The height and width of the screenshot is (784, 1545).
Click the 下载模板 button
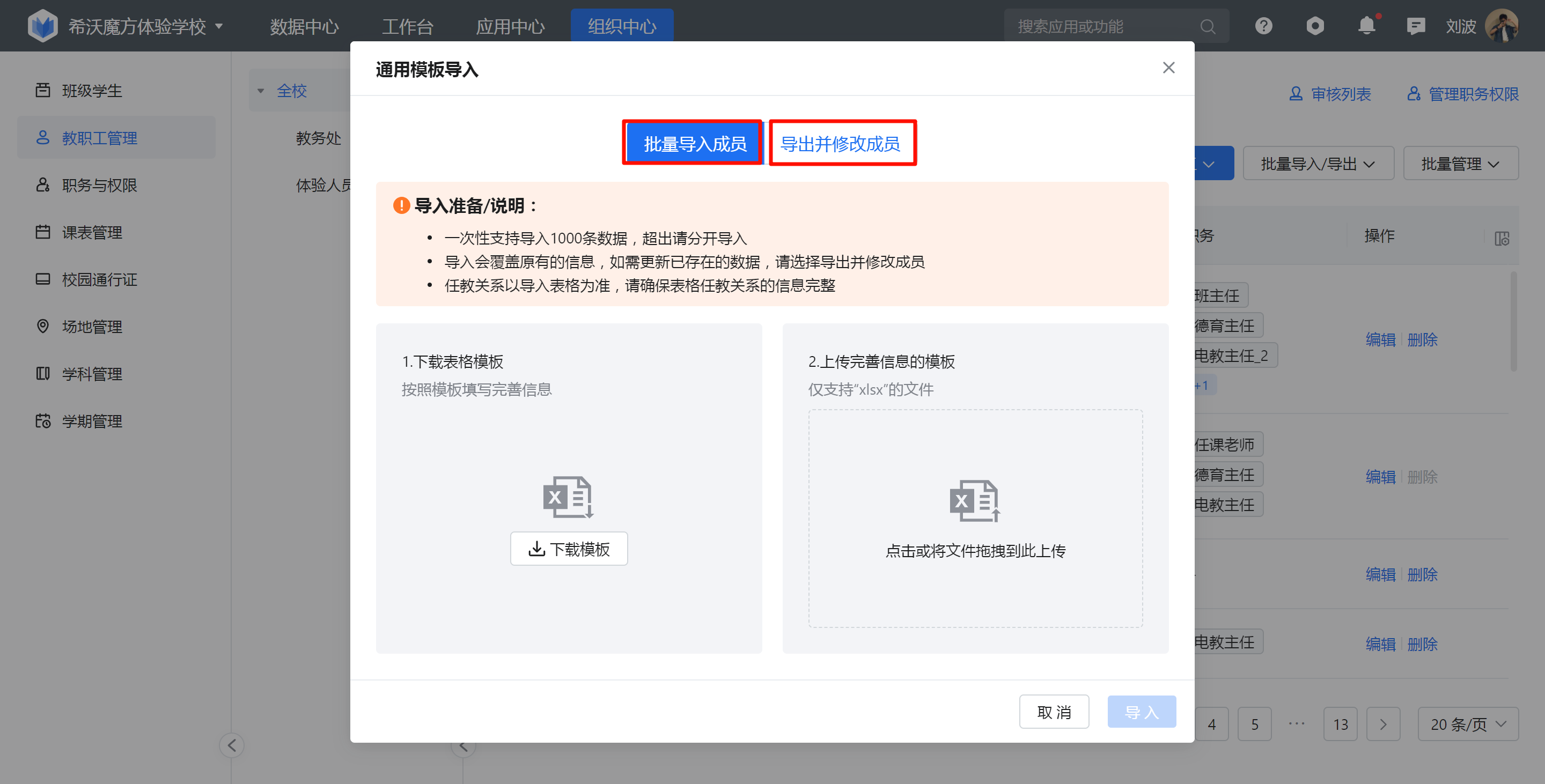pos(569,549)
